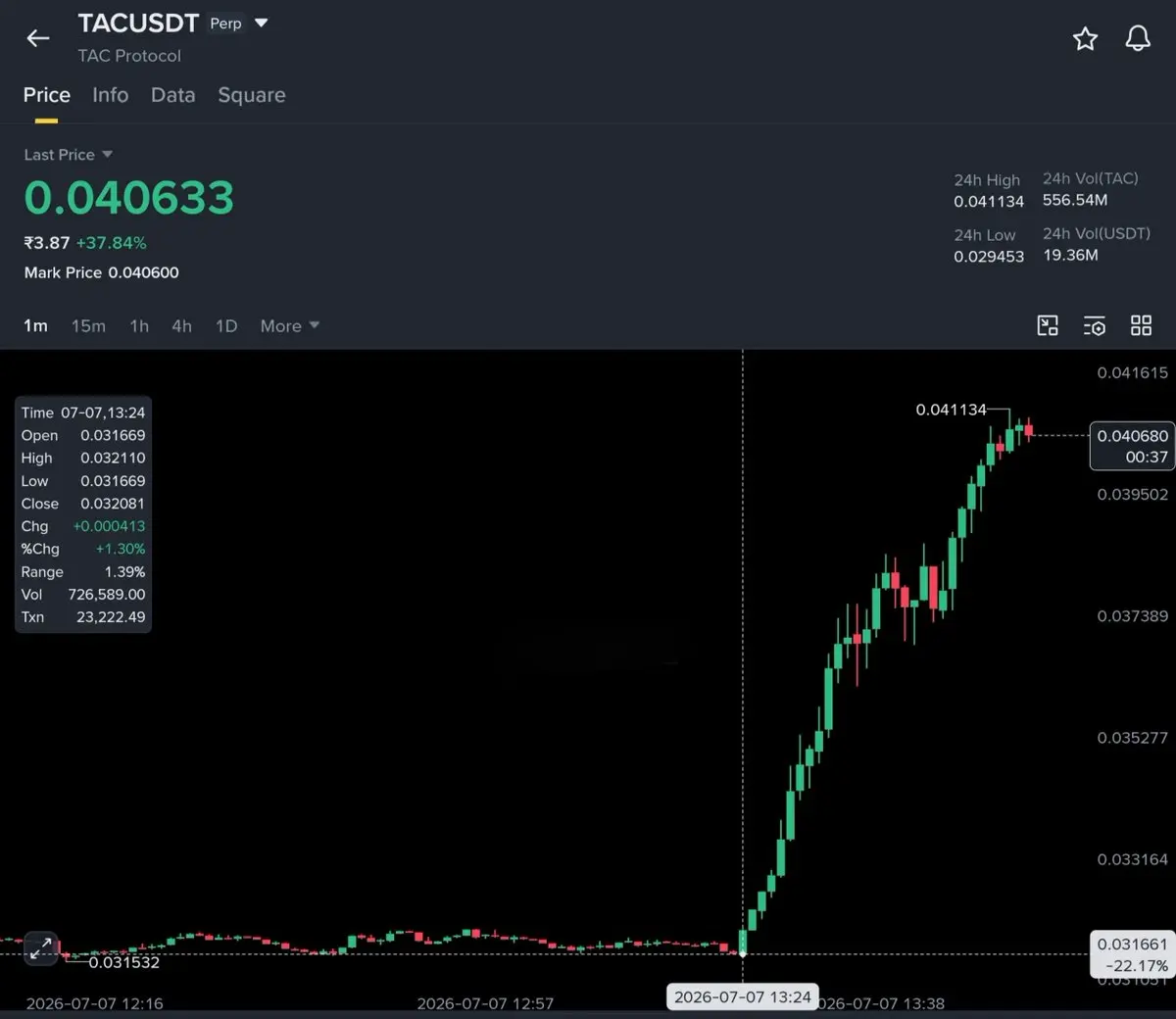Click the ₹3.87 converted price
This screenshot has width=1176, height=1019.
coord(47,243)
